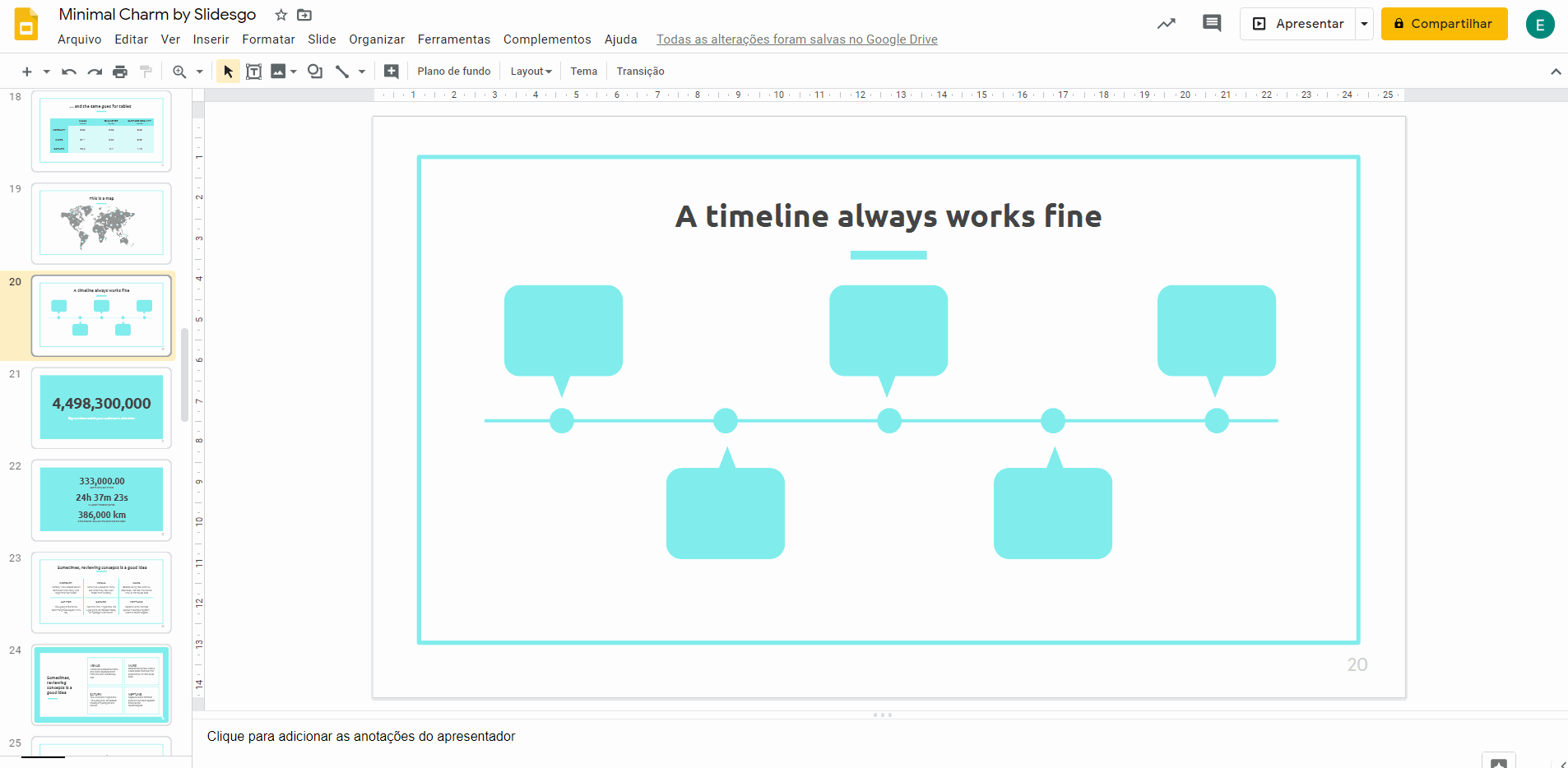This screenshot has width=1568, height=768.
Task: Open the Slide menu
Action: (x=322, y=39)
